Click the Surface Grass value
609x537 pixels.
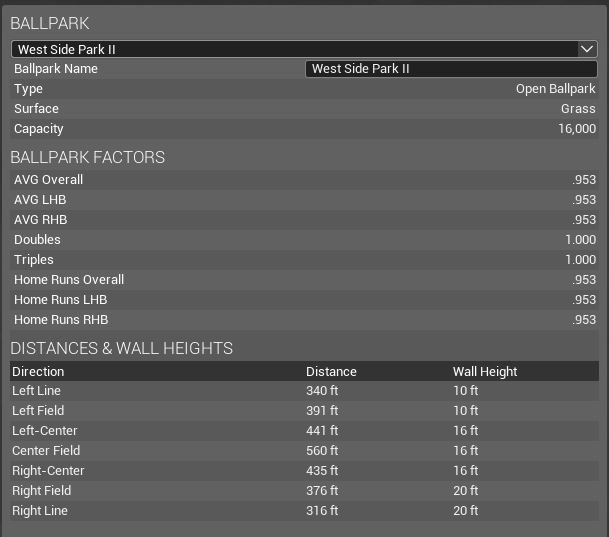[x=578, y=109]
